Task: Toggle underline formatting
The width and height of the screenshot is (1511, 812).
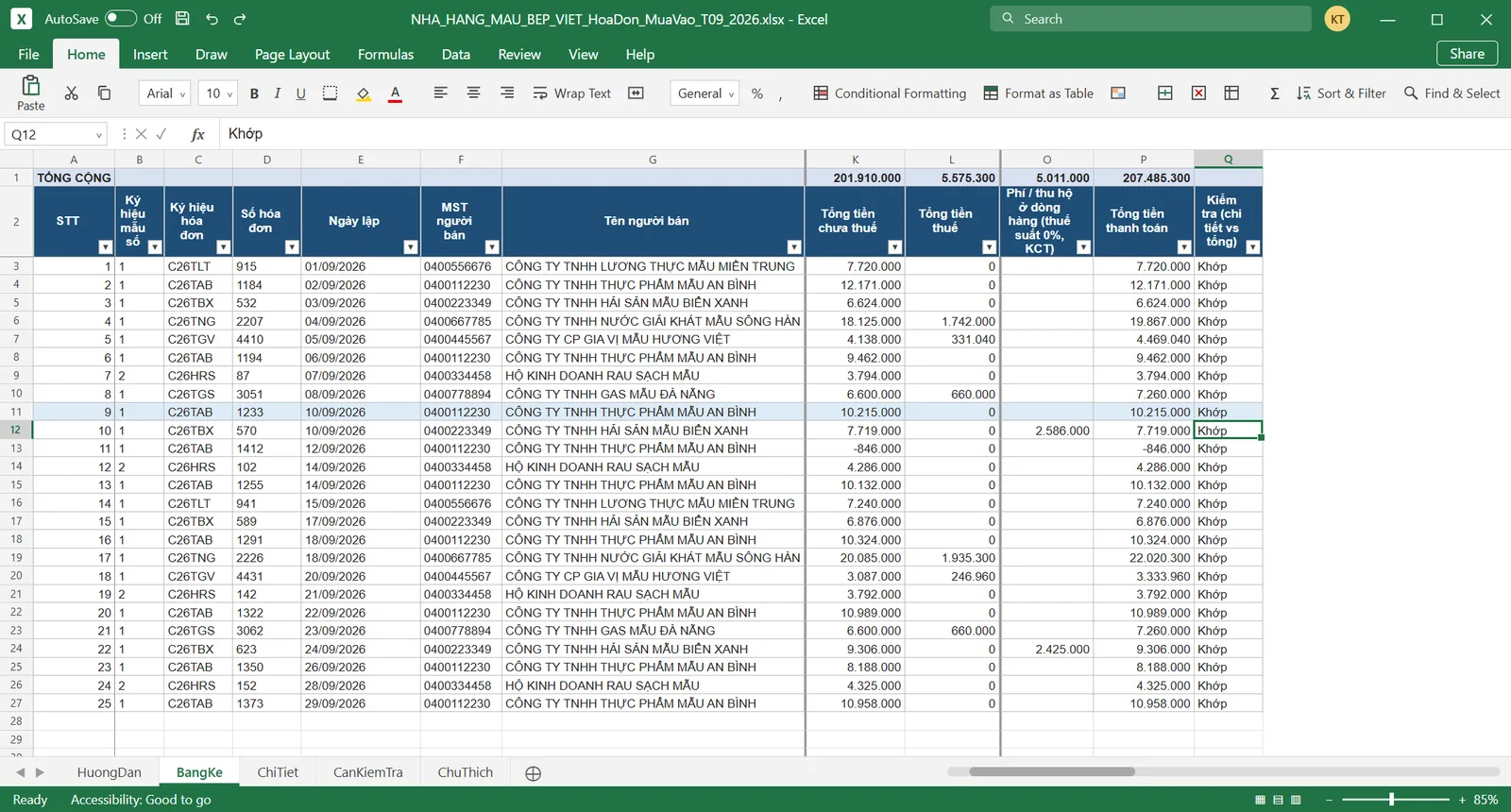Action: 300,93
